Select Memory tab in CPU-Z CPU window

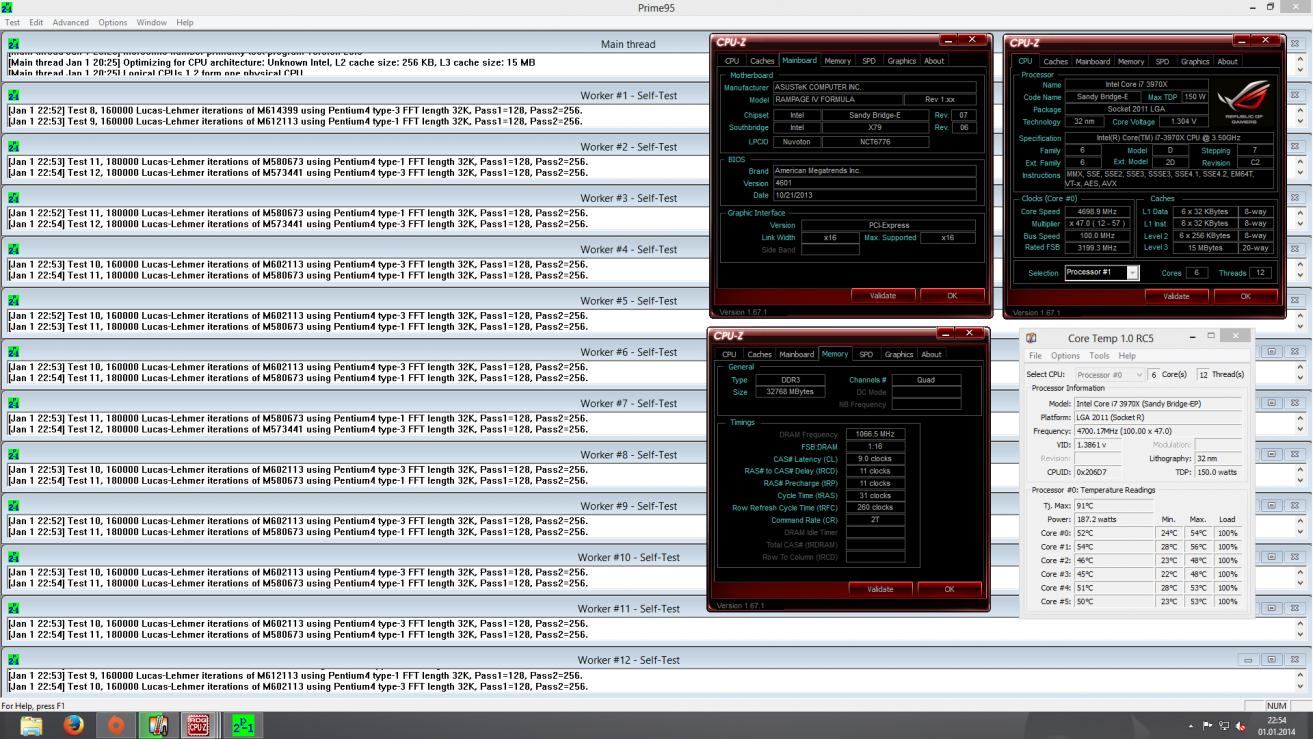1131,61
